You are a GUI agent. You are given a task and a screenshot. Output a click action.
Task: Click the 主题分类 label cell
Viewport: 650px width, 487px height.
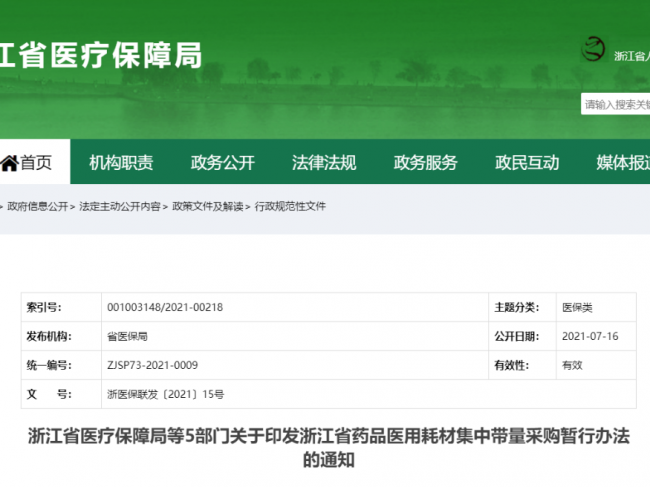click(x=522, y=307)
